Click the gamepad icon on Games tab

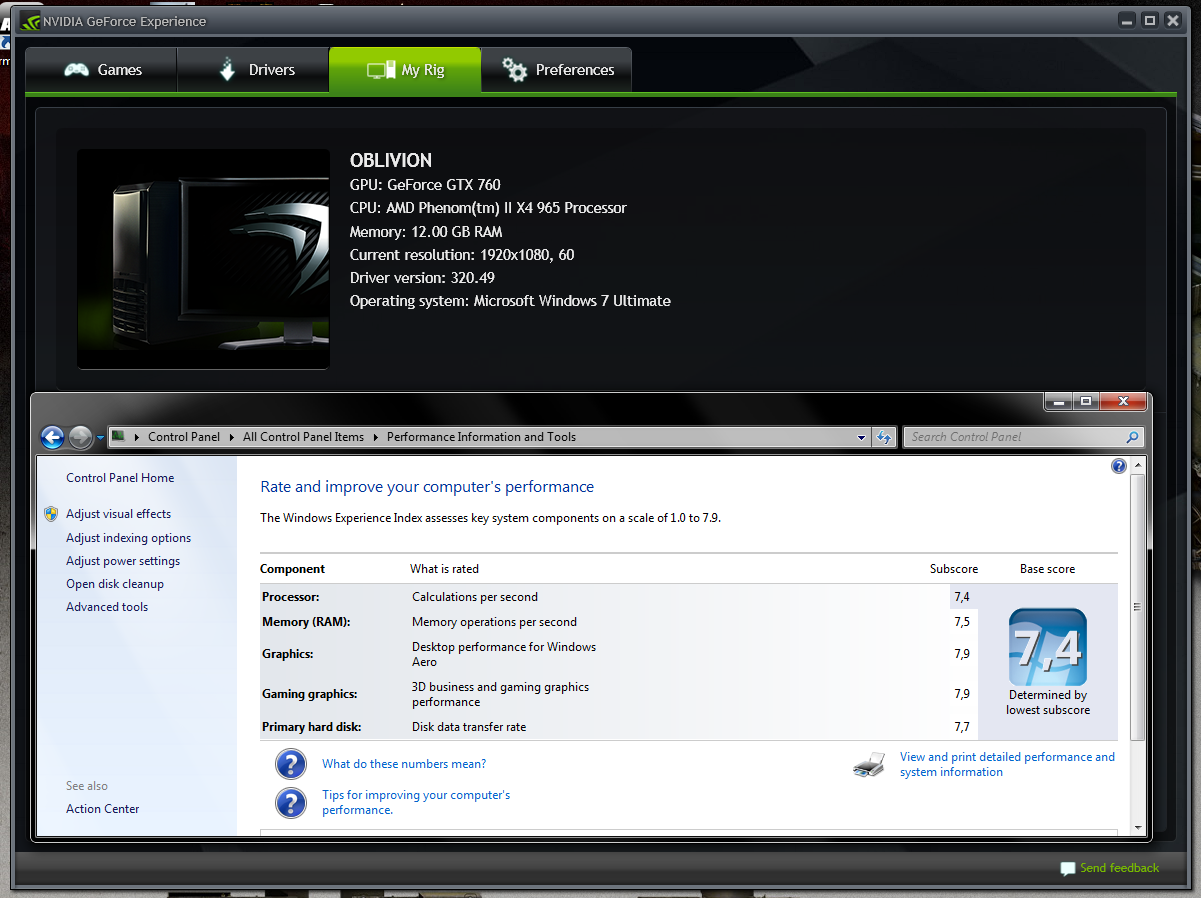76,70
